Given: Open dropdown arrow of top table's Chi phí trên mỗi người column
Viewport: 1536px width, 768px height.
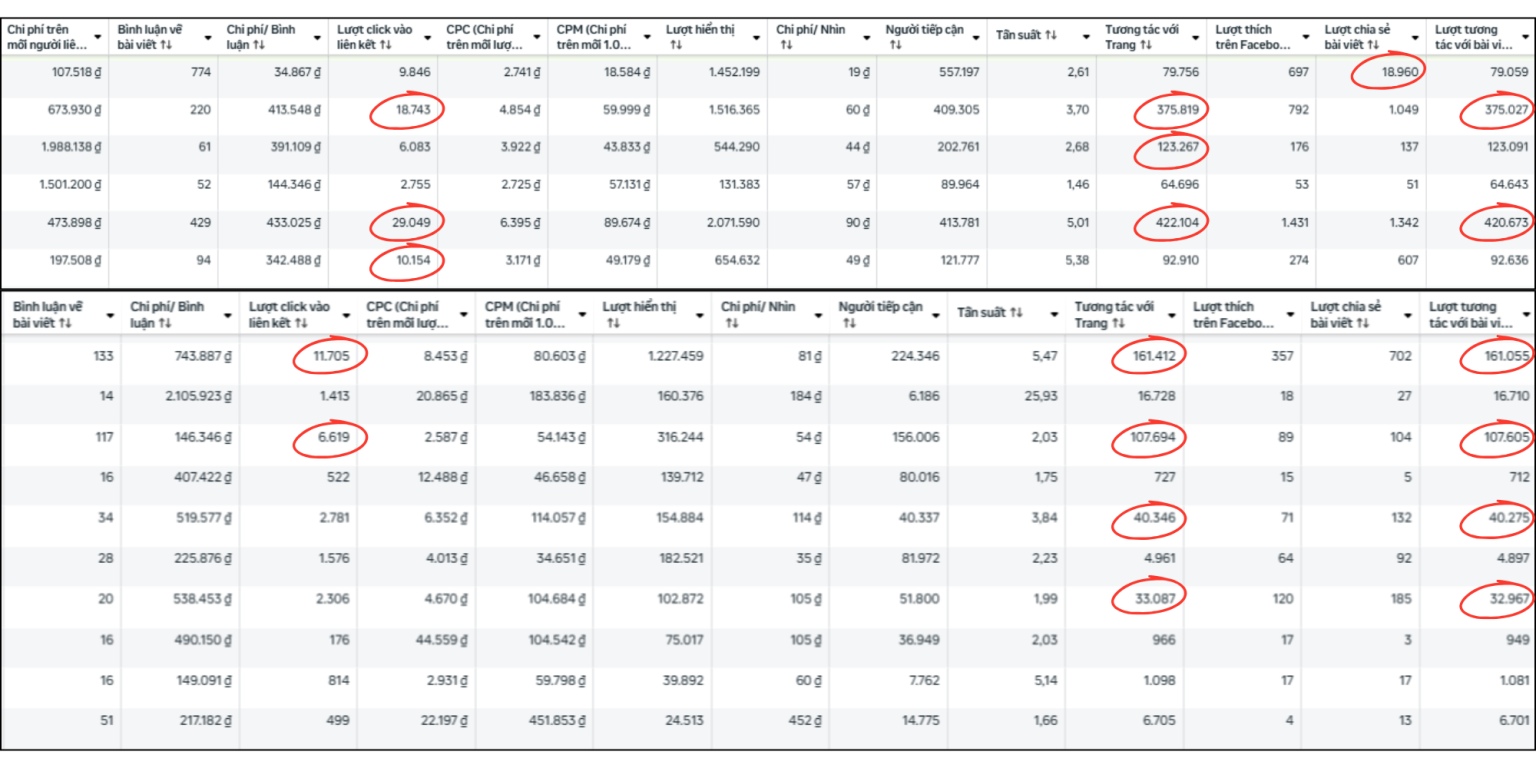Looking at the screenshot, I should click(x=98, y=37).
